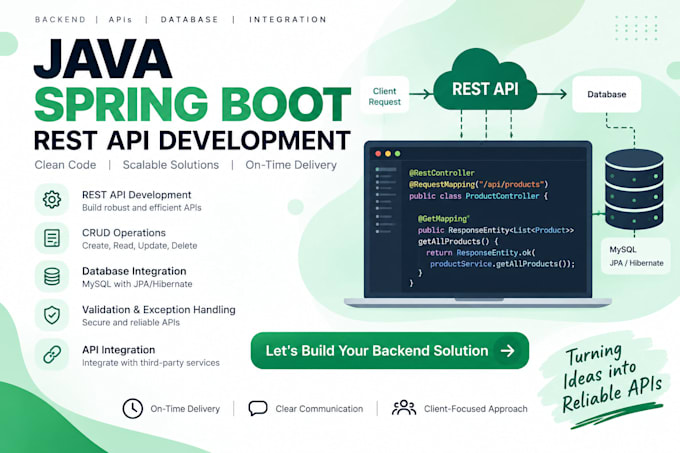Click the MySQL JPA / Hibernate label box
This screenshot has height=453, width=680.
636,256
